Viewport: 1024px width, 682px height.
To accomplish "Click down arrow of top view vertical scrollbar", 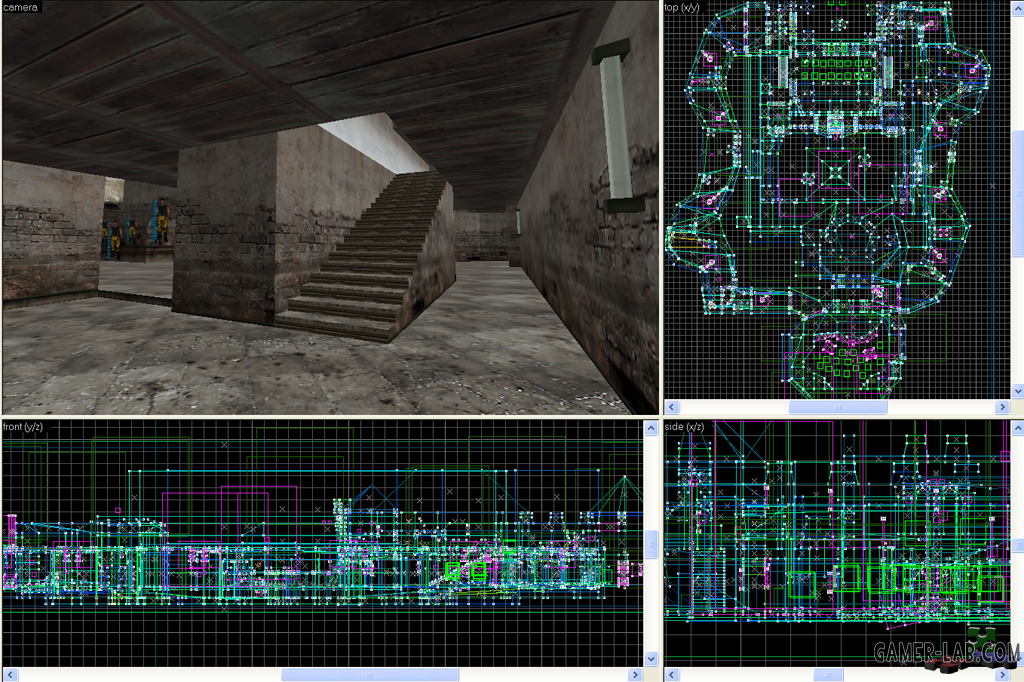I will (1017, 391).
